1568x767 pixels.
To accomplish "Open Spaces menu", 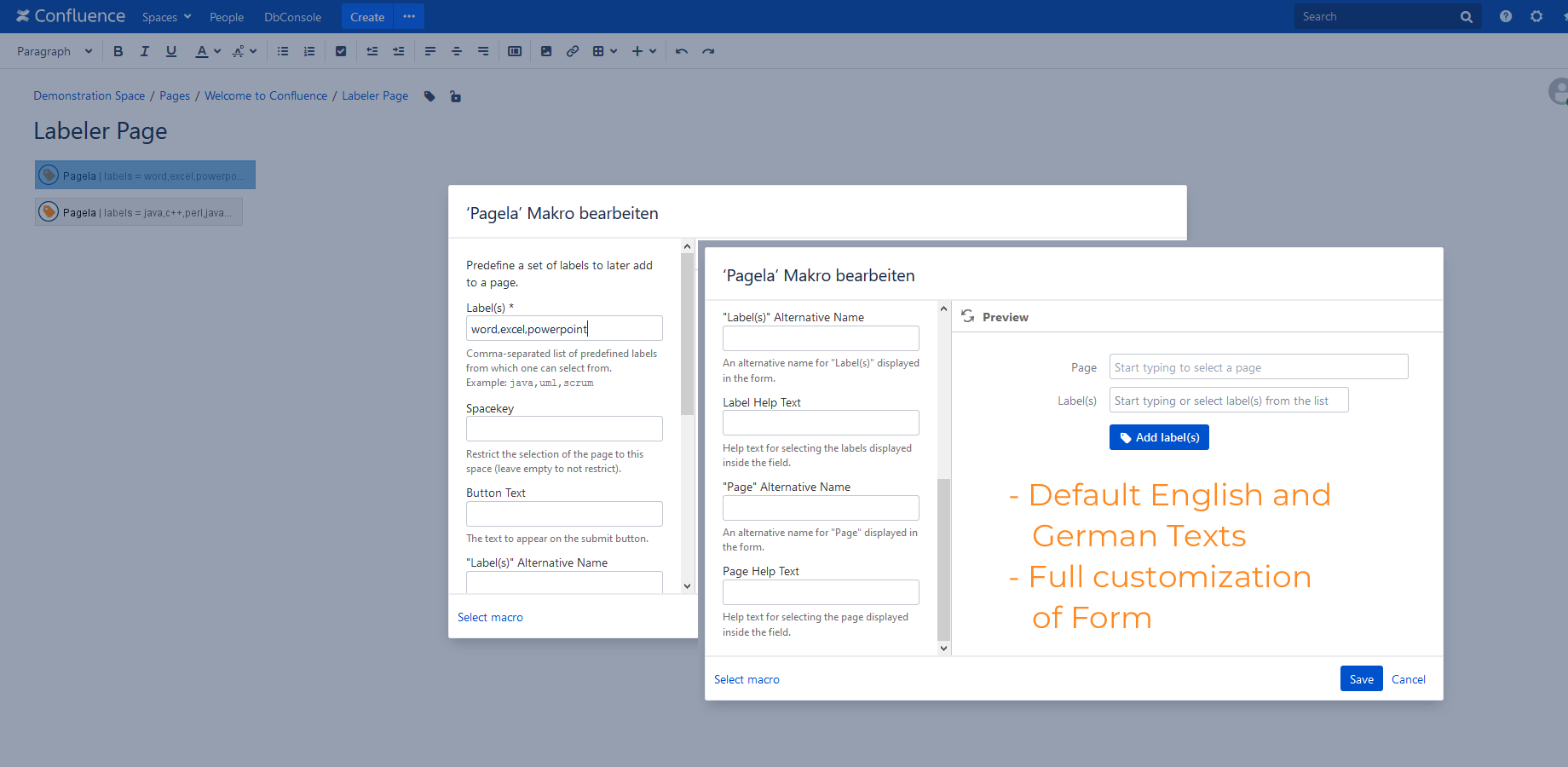I will point(166,17).
